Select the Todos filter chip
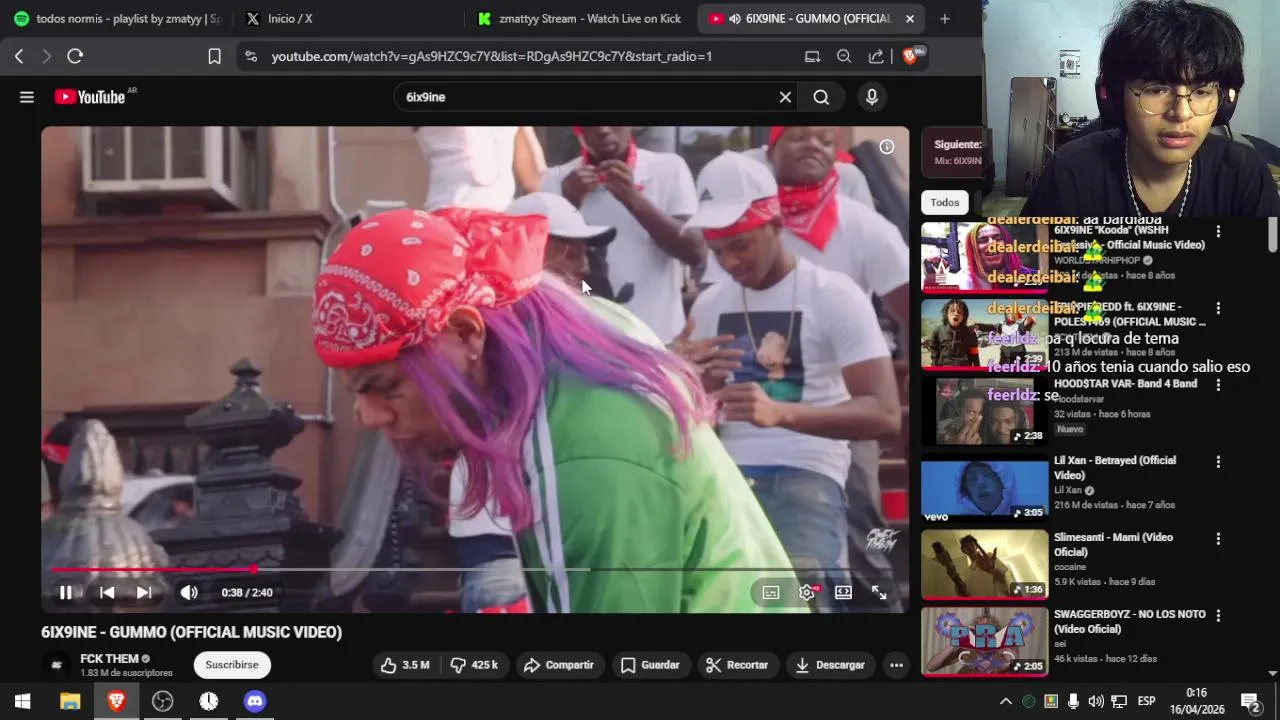1280x720 pixels. click(945, 202)
